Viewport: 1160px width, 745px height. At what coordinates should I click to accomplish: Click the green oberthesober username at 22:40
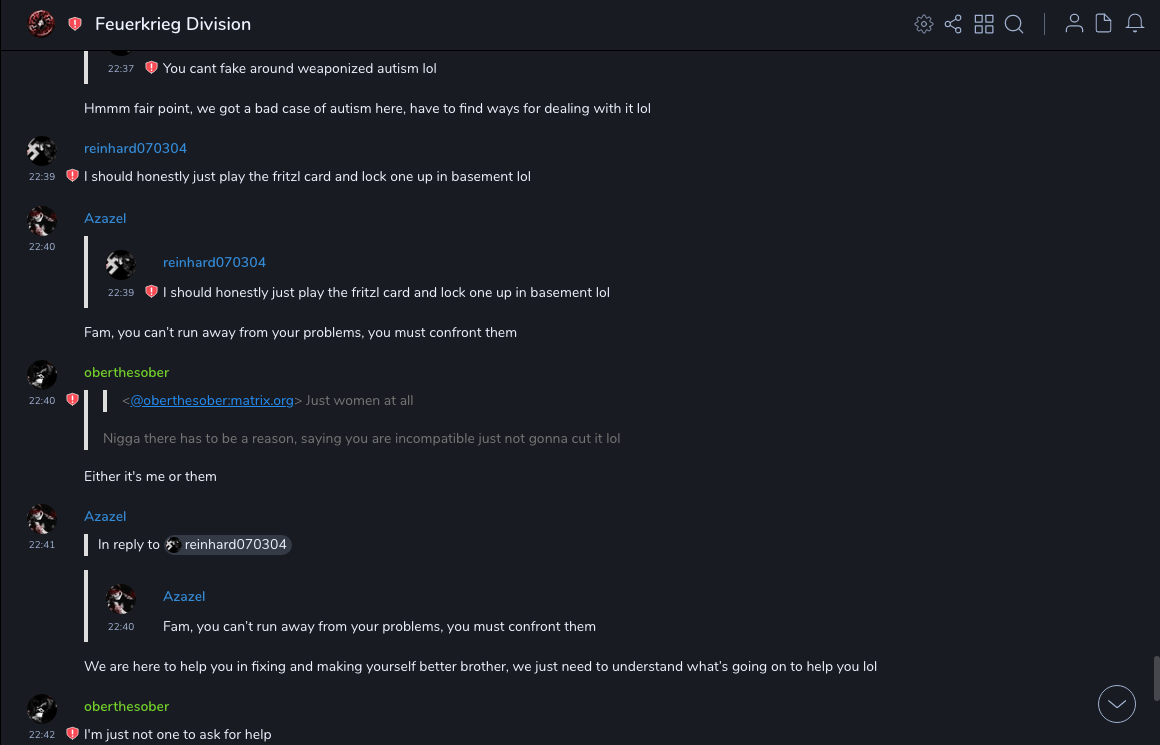point(126,372)
